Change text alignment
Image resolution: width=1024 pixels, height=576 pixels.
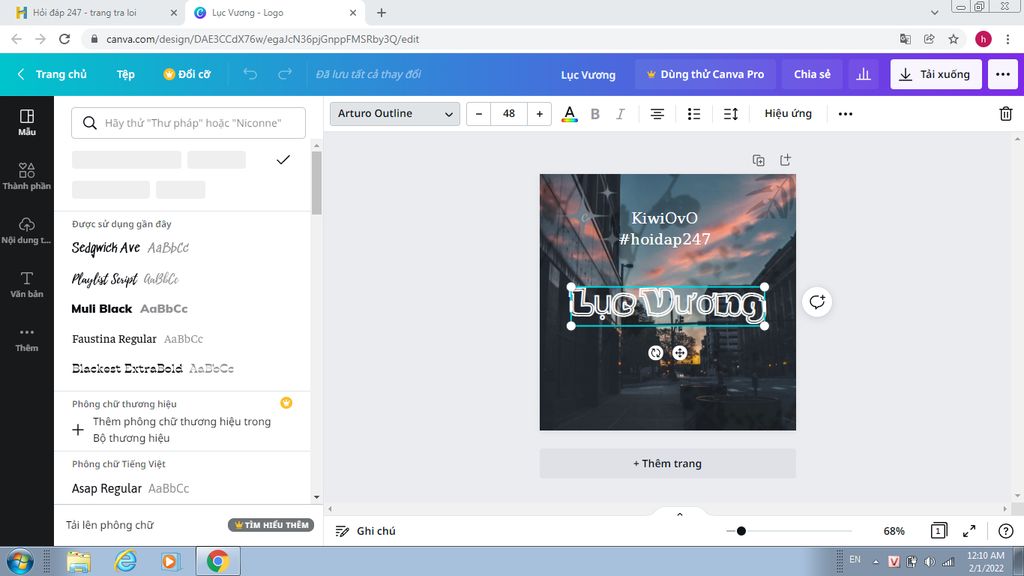657,114
